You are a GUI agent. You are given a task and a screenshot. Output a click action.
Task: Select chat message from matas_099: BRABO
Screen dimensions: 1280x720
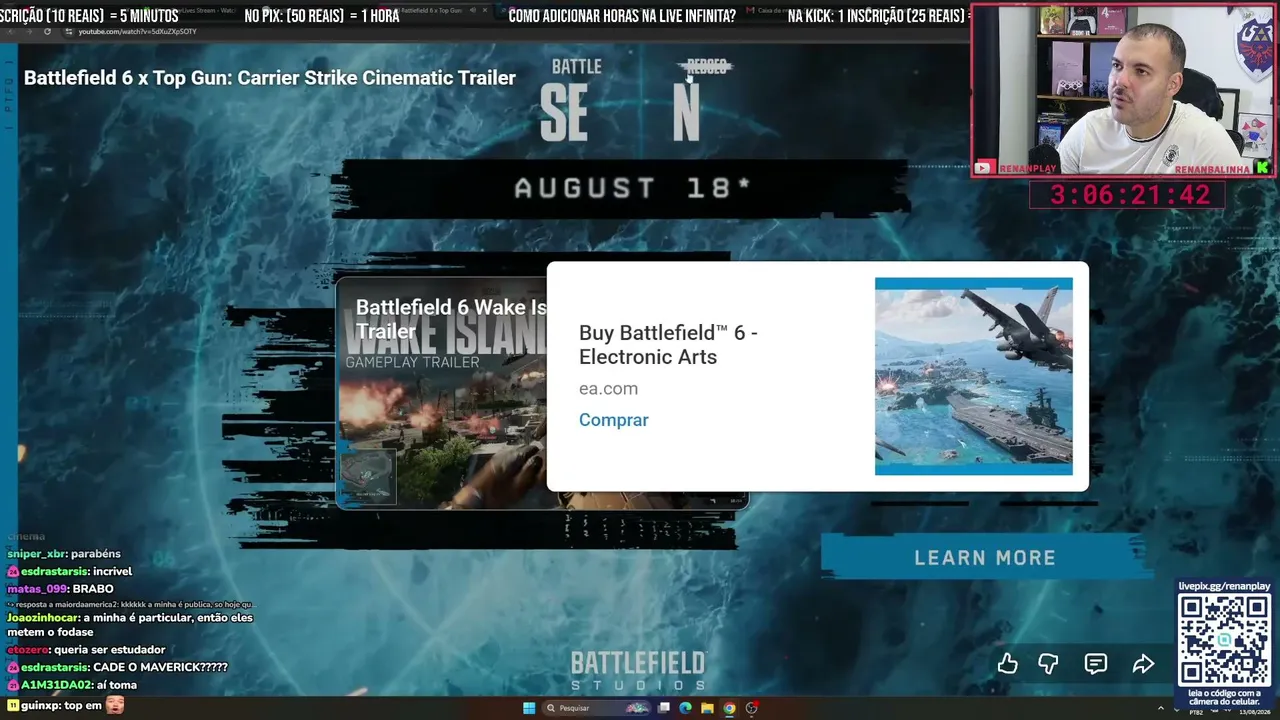click(x=60, y=589)
